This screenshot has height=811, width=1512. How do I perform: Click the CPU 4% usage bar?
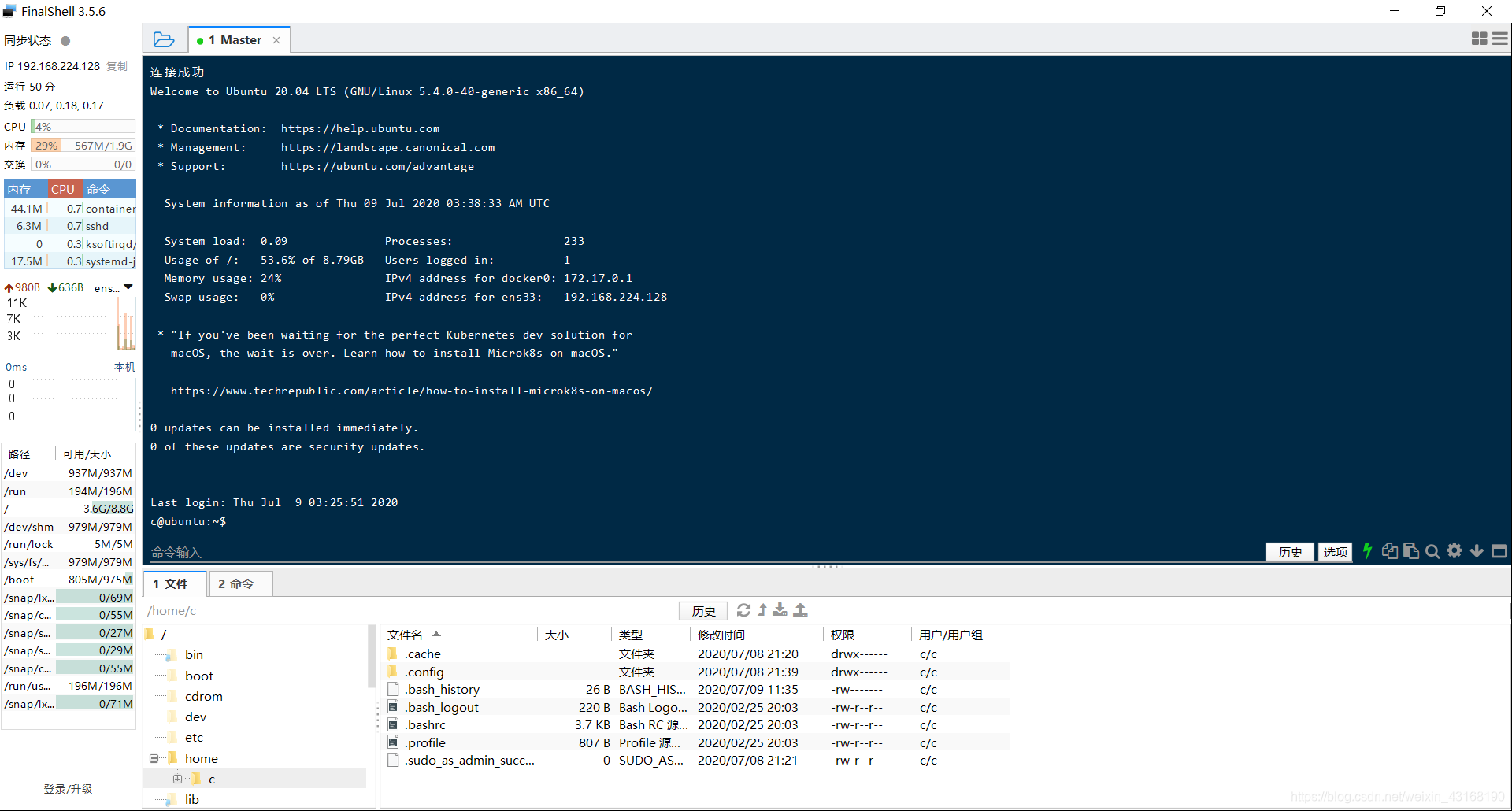click(83, 127)
